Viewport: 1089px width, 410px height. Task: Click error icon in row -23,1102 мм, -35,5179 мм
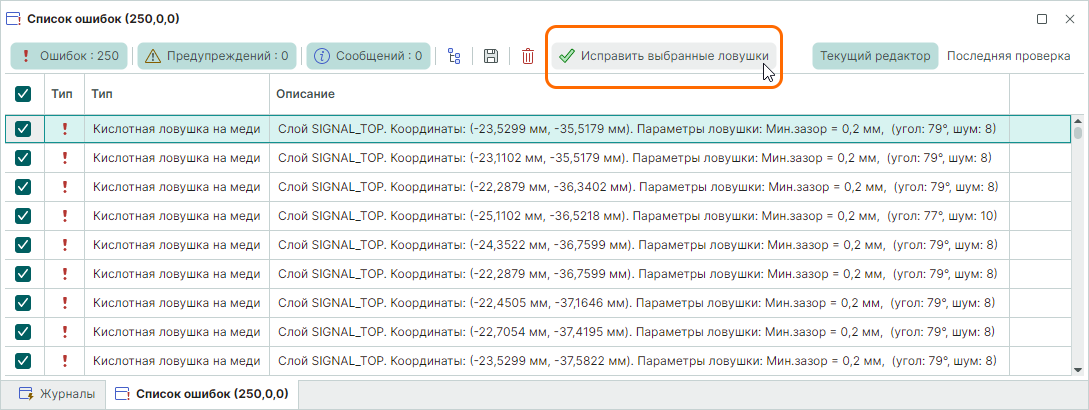(x=65, y=158)
